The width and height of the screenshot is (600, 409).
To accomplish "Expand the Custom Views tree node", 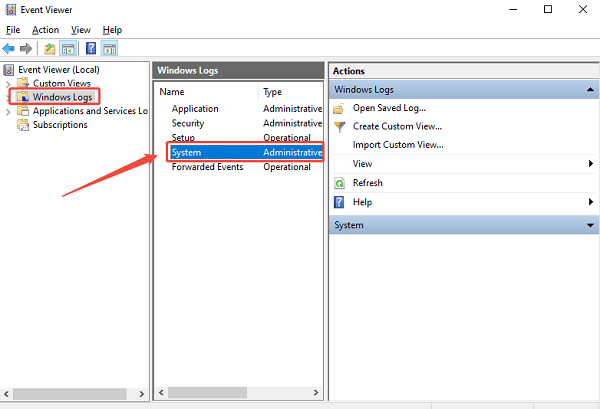I will point(9,83).
